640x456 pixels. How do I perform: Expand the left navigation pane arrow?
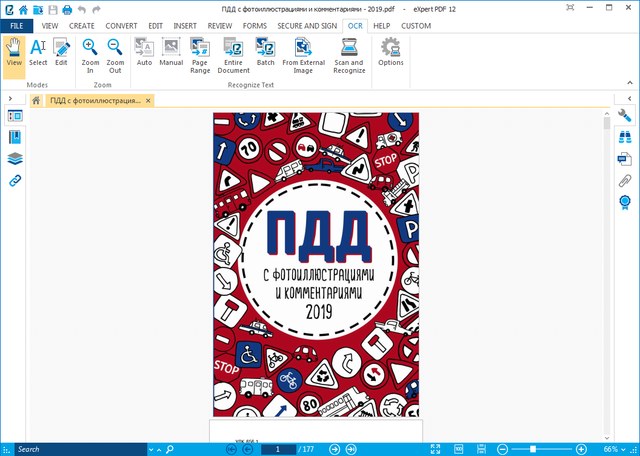tap(10, 99)
